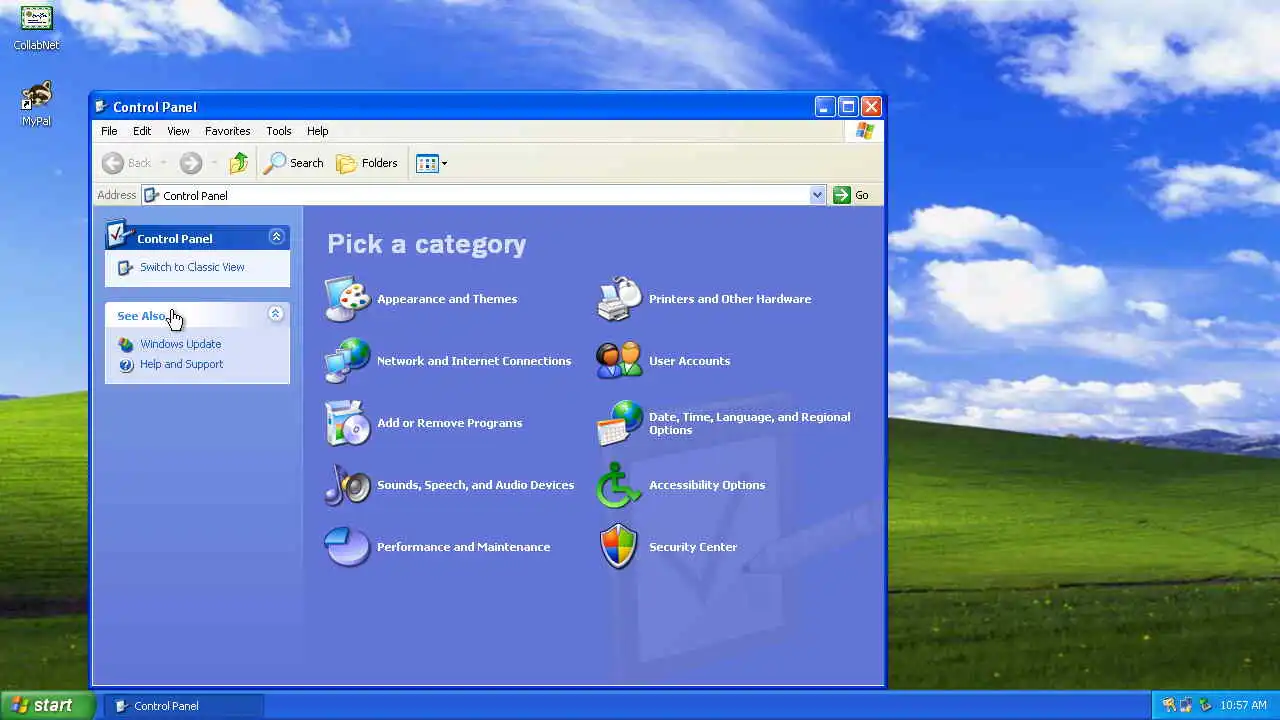Click the Performance and Maintenance link text

[x=463, y=547]
